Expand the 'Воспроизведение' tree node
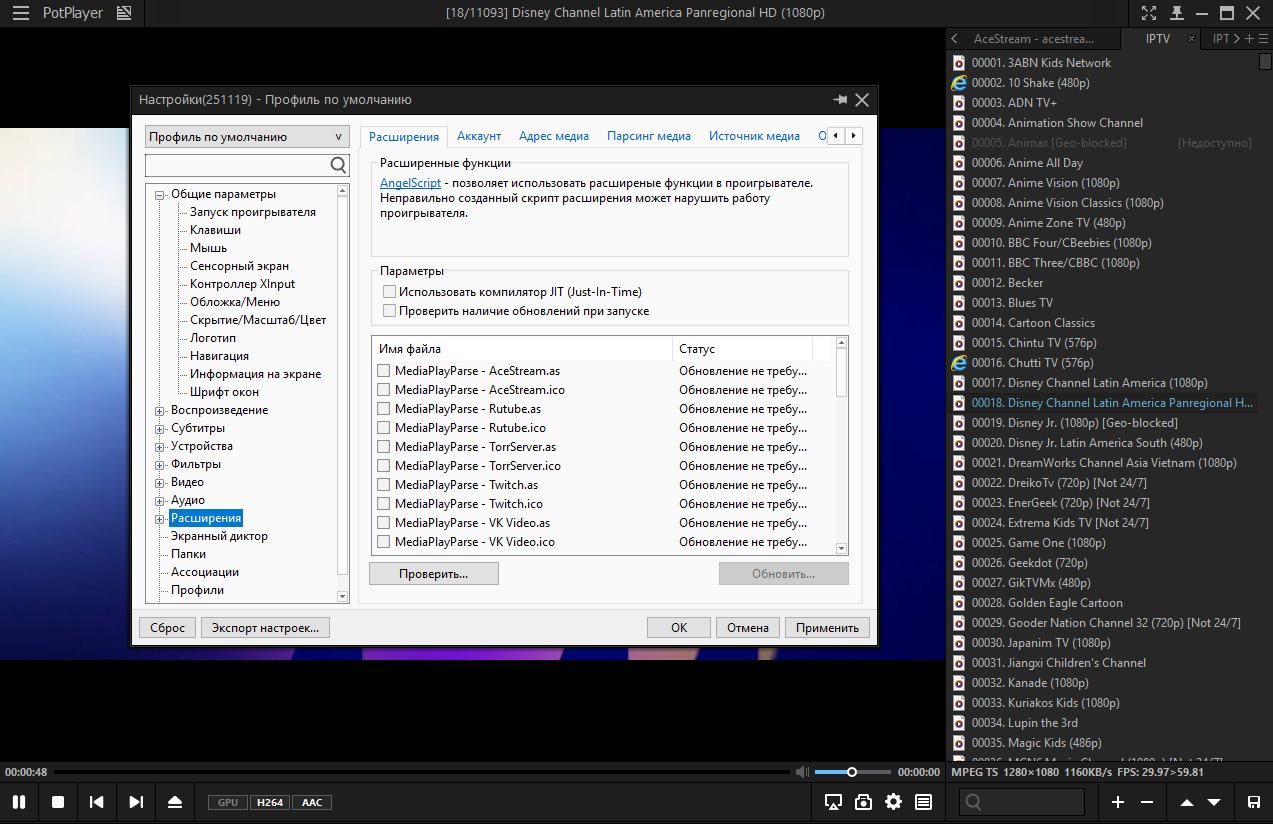 160,410
